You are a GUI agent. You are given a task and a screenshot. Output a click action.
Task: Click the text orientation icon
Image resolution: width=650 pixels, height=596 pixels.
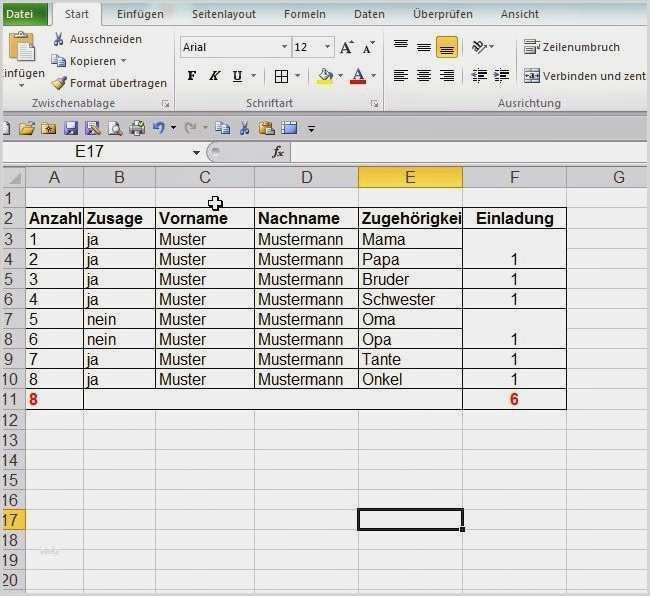479,47
